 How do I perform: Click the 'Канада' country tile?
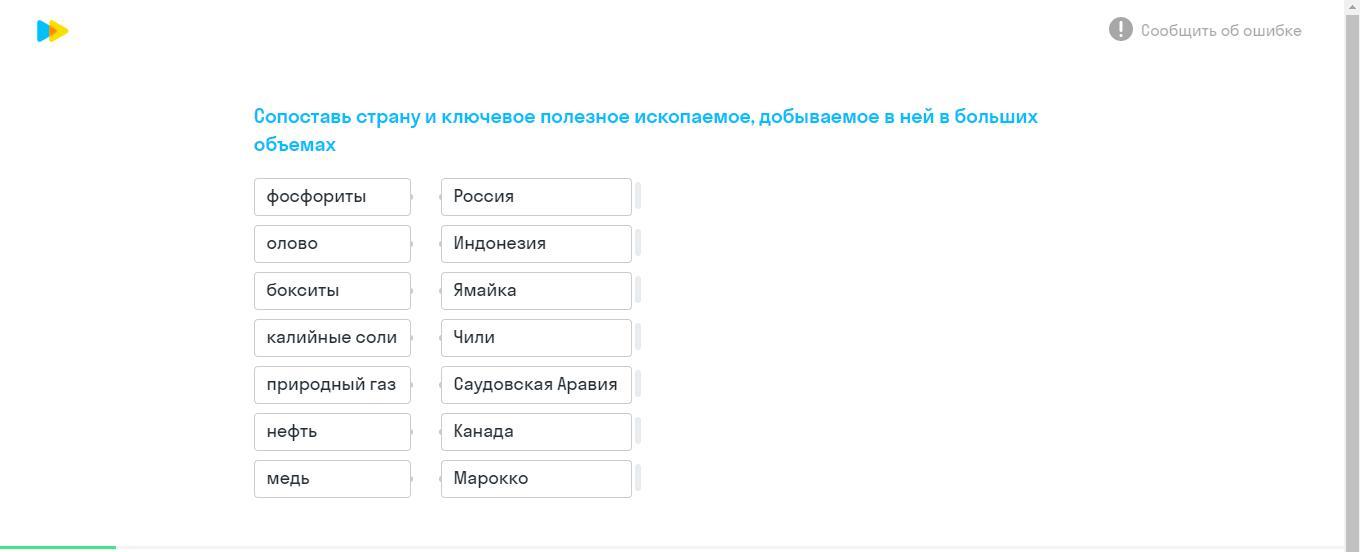tap(536, 432)
